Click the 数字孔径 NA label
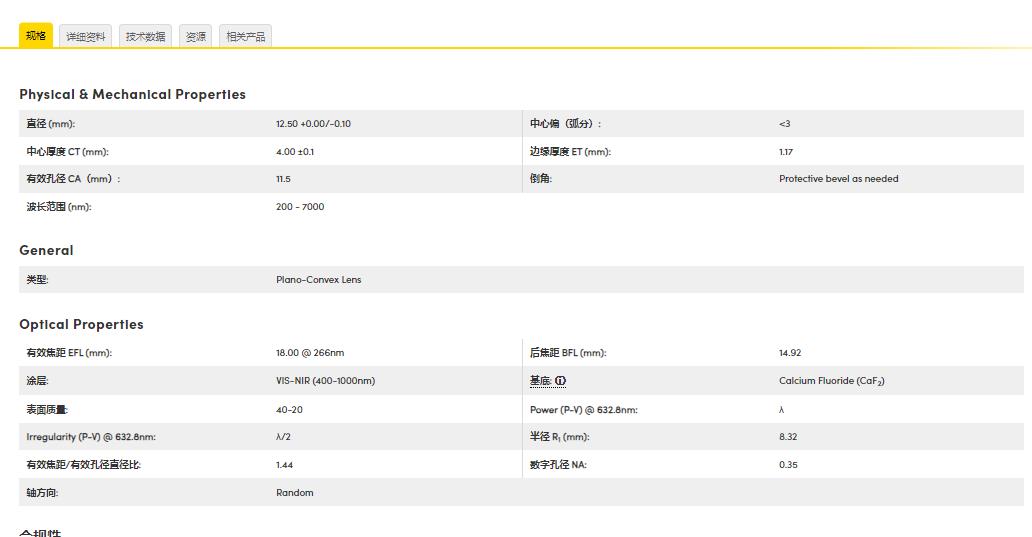 (x=558, y=465)
